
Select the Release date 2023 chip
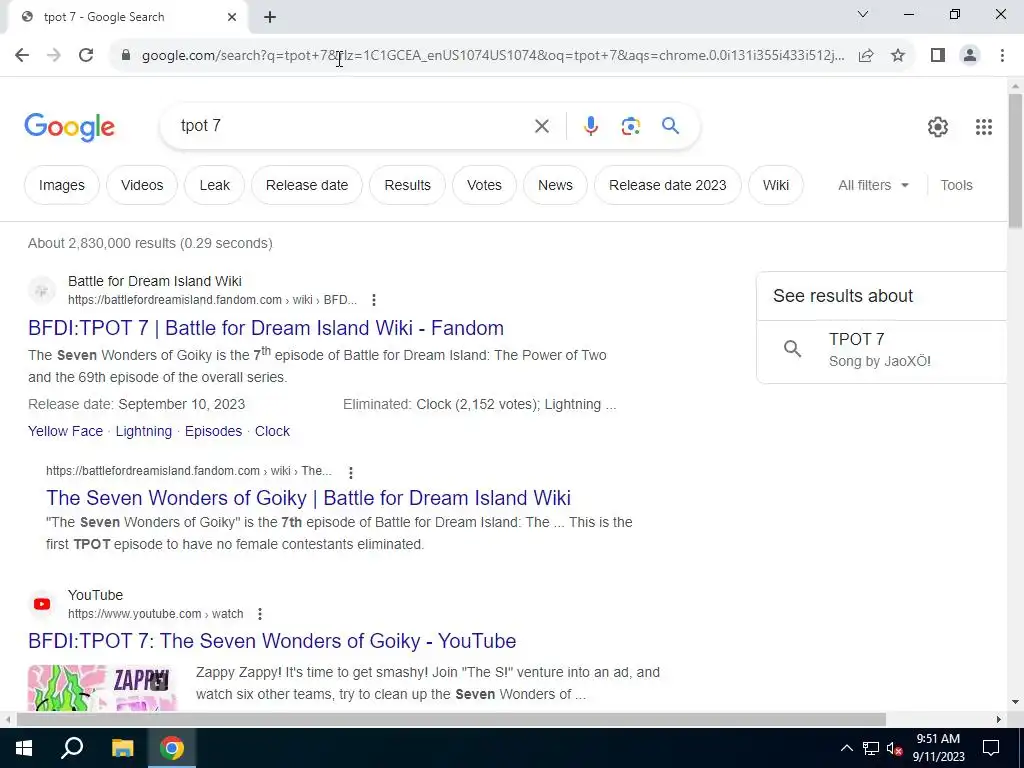pyautogui.click(x=667, y=185)
